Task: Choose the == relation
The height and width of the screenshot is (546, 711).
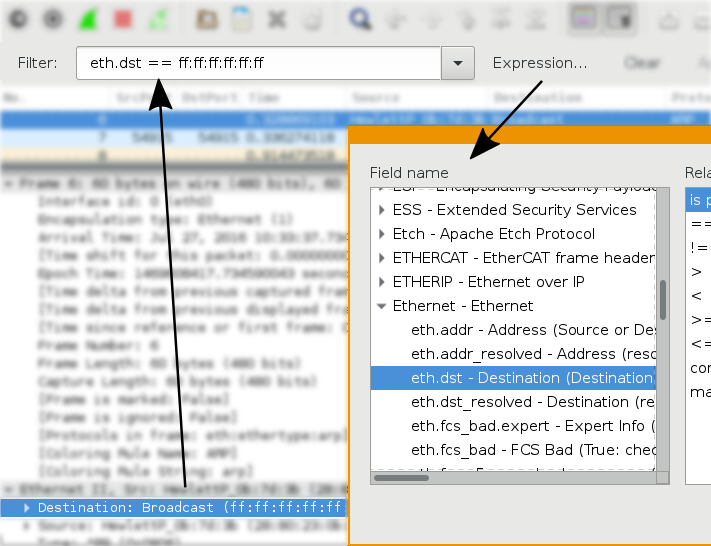Action: click(700, 224)
